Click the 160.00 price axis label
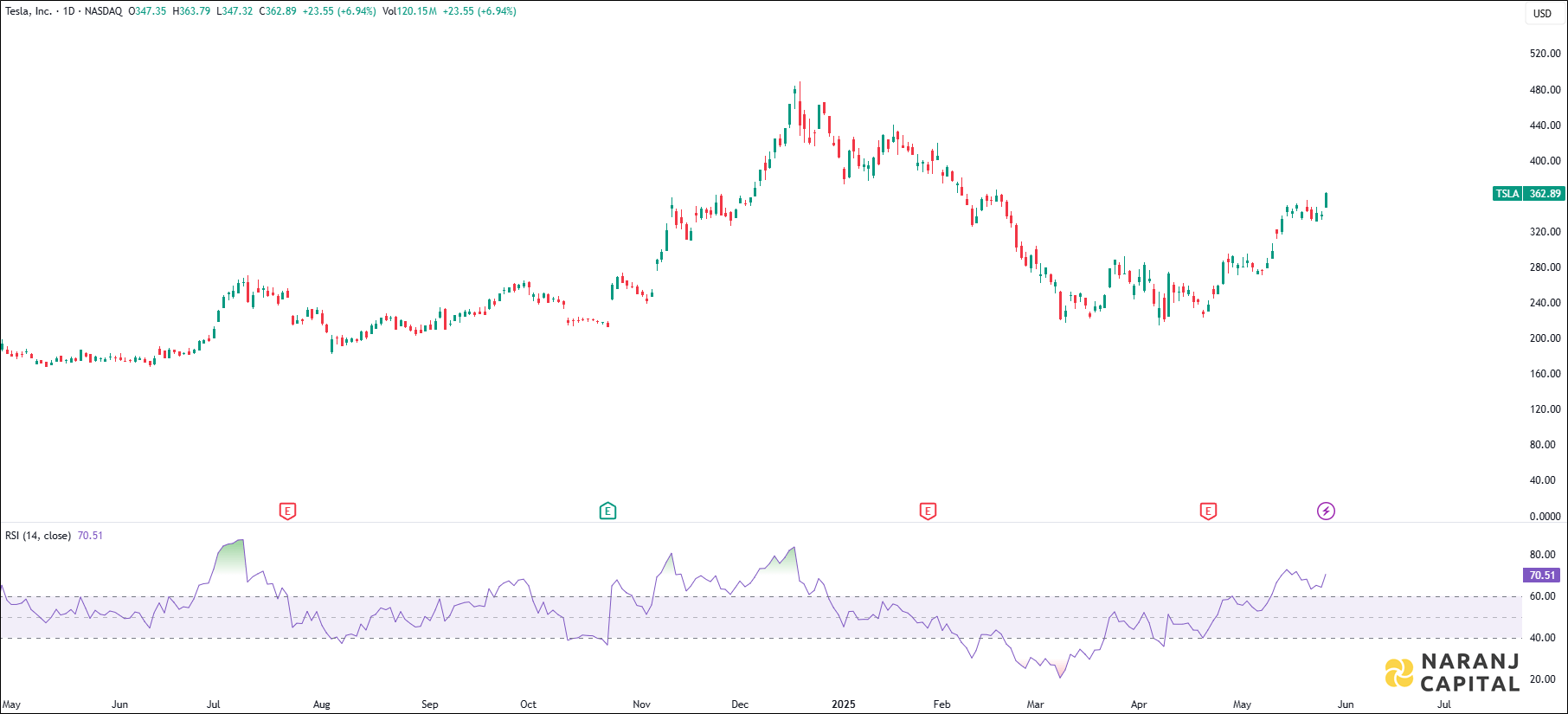 [1545, 374]
